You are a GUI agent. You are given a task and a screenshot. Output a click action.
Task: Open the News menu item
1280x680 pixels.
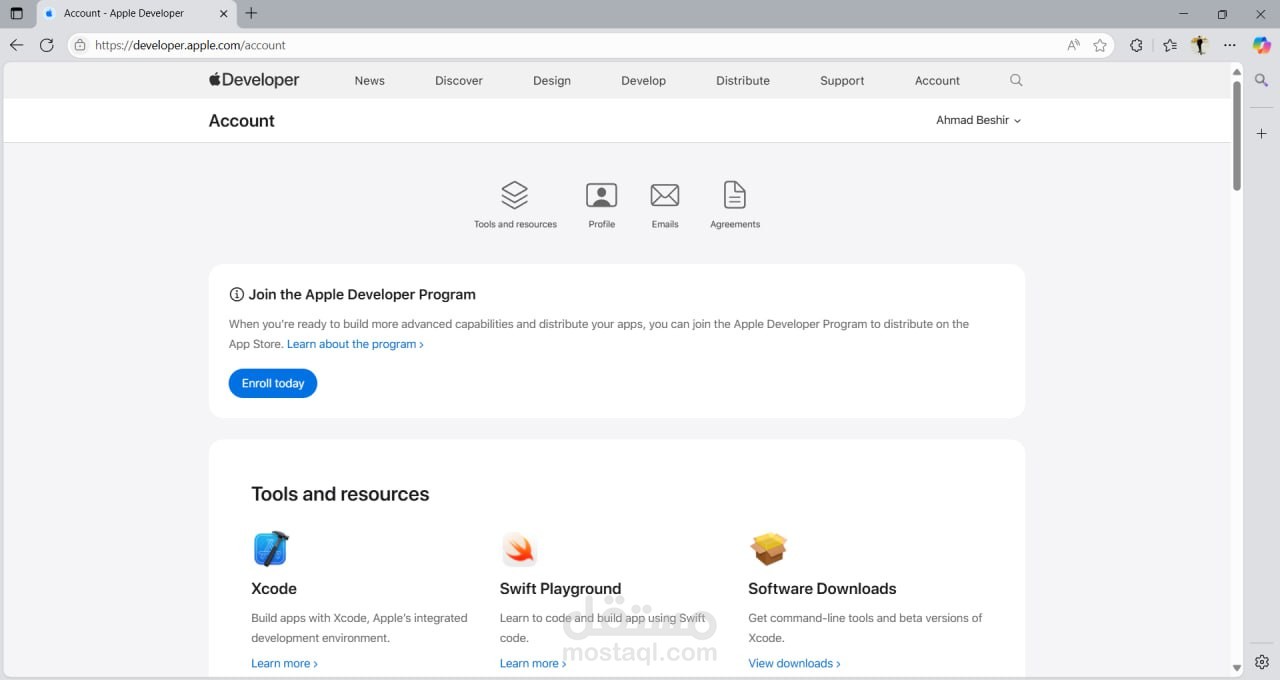click(369, 81)
